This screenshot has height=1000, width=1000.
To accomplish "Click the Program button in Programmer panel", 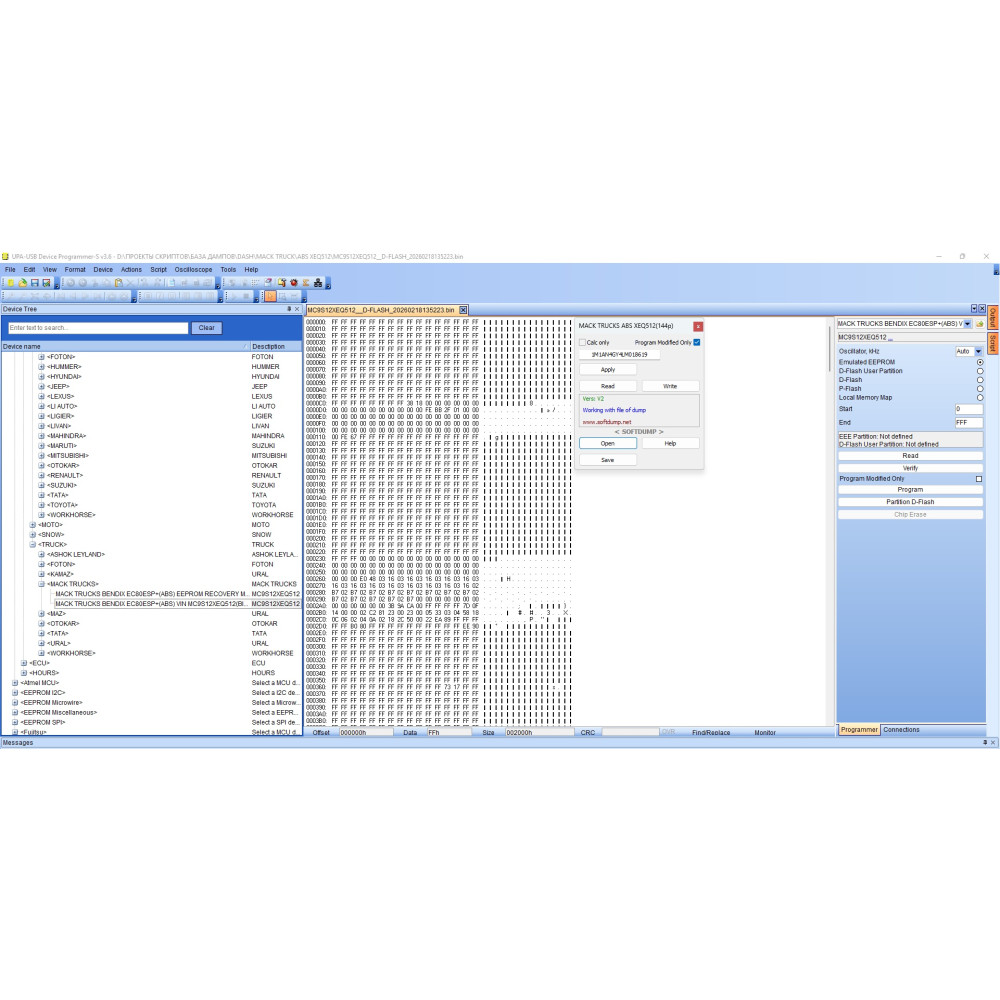I will point(910,490).
